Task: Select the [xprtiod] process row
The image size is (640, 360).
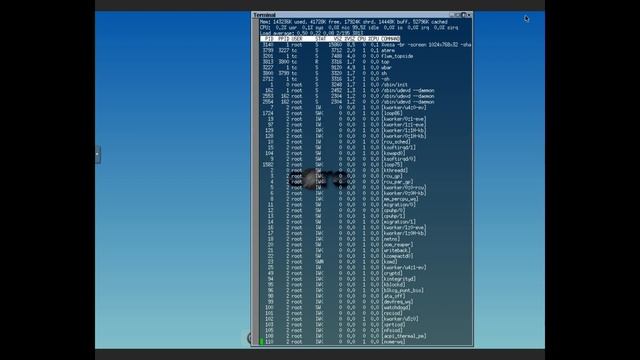Action: (365, 325)
